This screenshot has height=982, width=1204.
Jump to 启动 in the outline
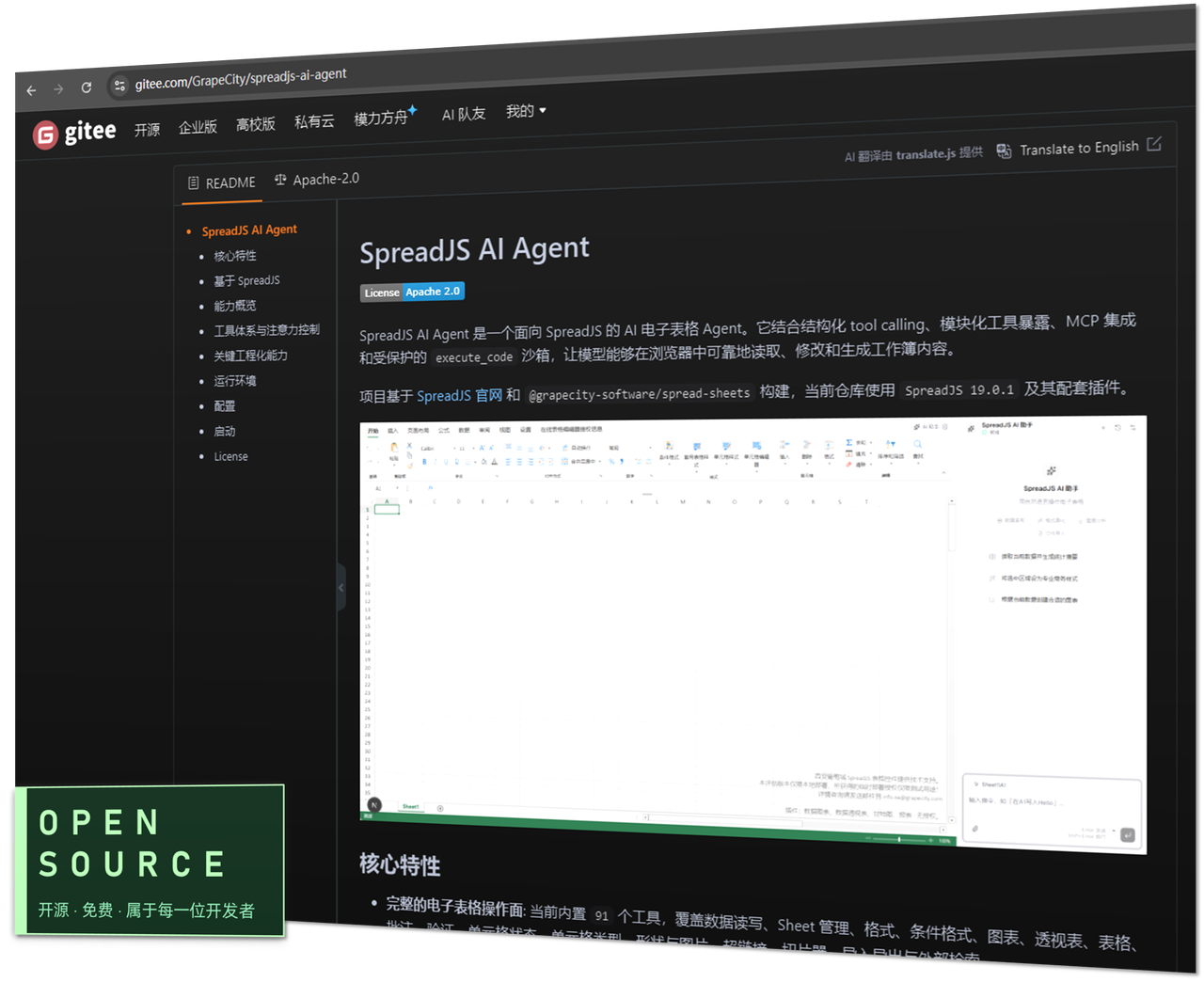(x=224, y=431)
